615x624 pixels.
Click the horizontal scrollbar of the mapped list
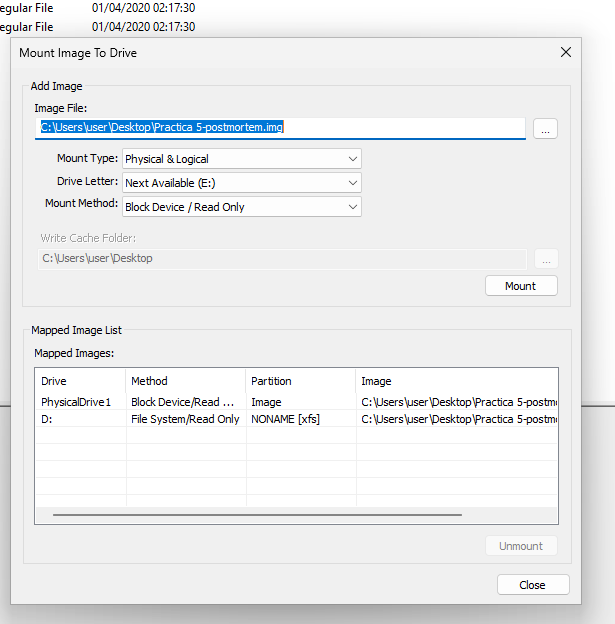click(x=257, y=515)
